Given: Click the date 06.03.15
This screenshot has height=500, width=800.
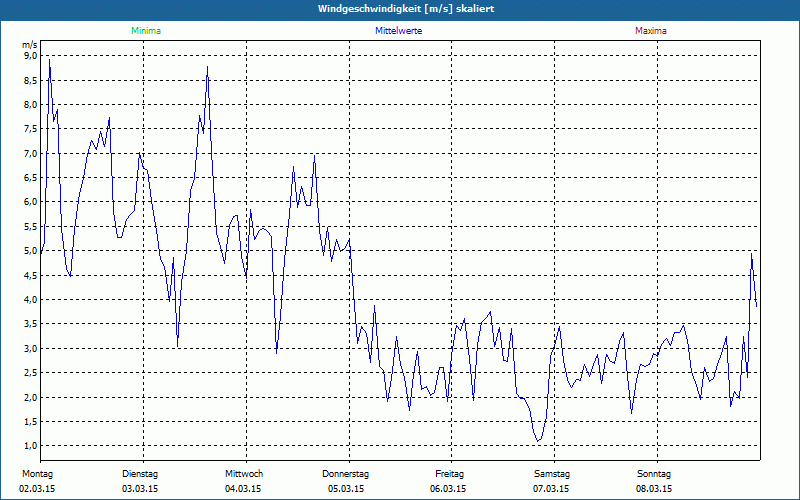Looking at the screenshot, I should 448,489.
